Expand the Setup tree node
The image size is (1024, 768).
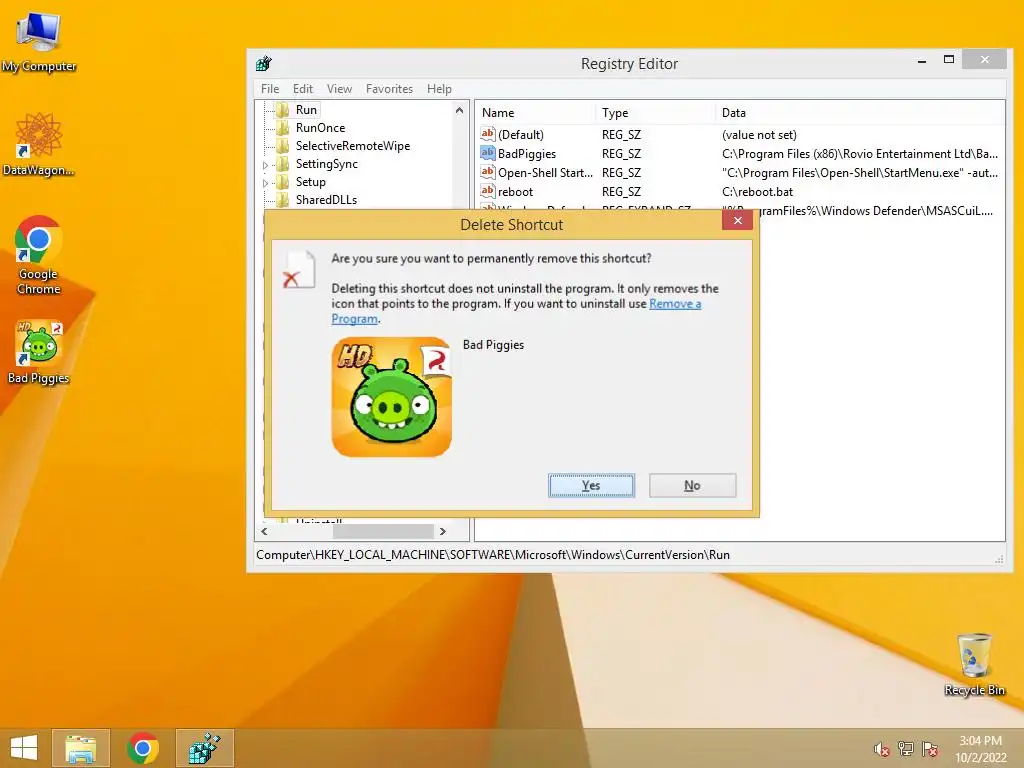(266, 183)
